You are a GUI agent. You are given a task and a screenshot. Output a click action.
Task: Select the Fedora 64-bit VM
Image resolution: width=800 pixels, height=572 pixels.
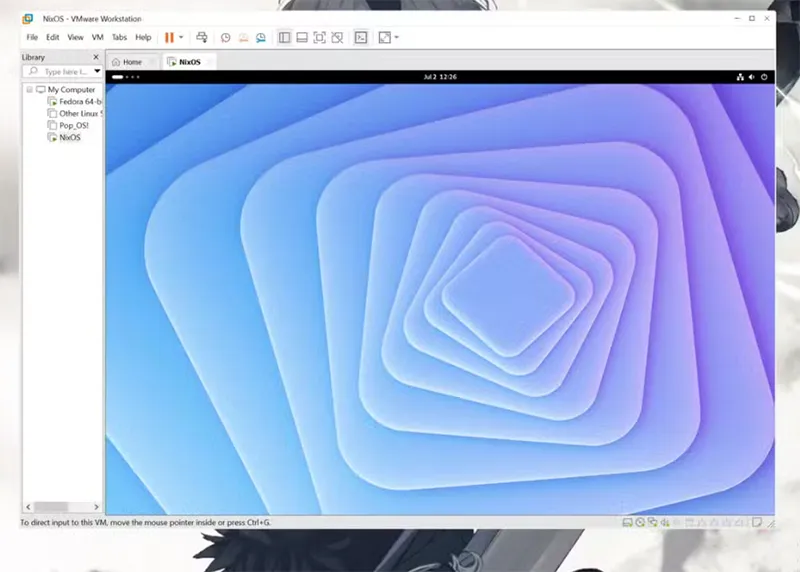[x=81, y=102]
